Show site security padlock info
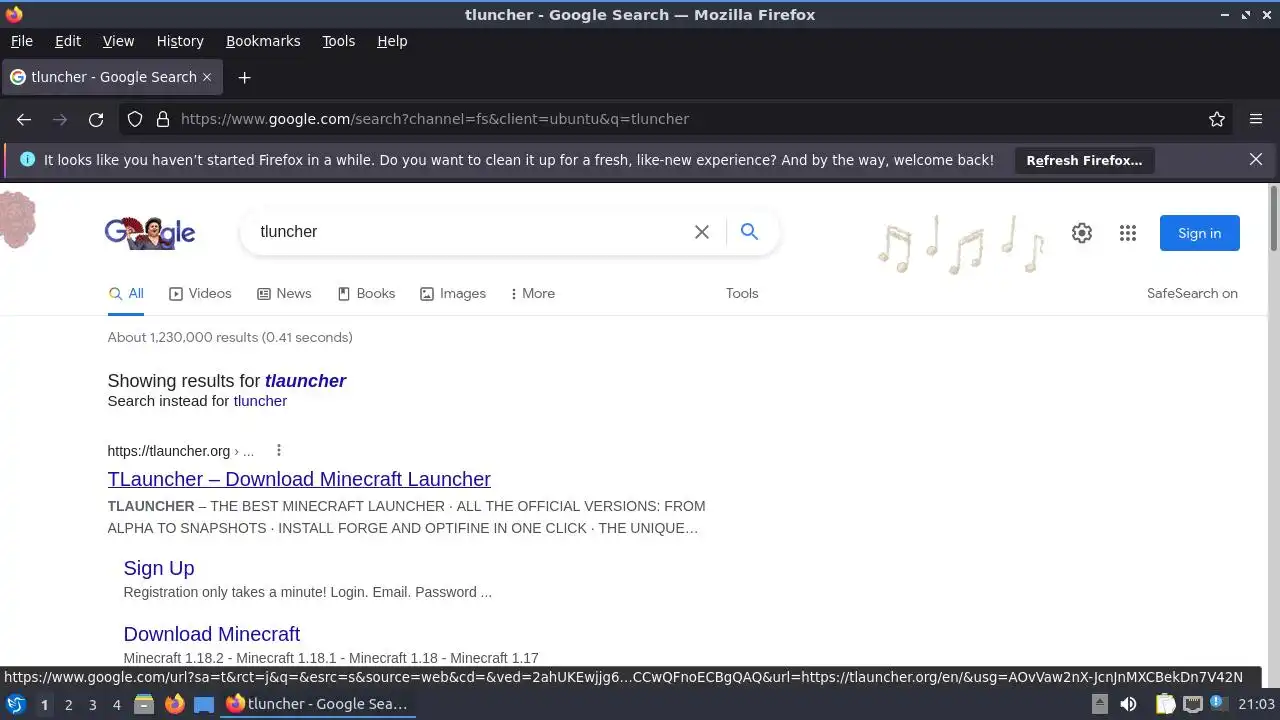1280x720 pixels. point(163,119)
